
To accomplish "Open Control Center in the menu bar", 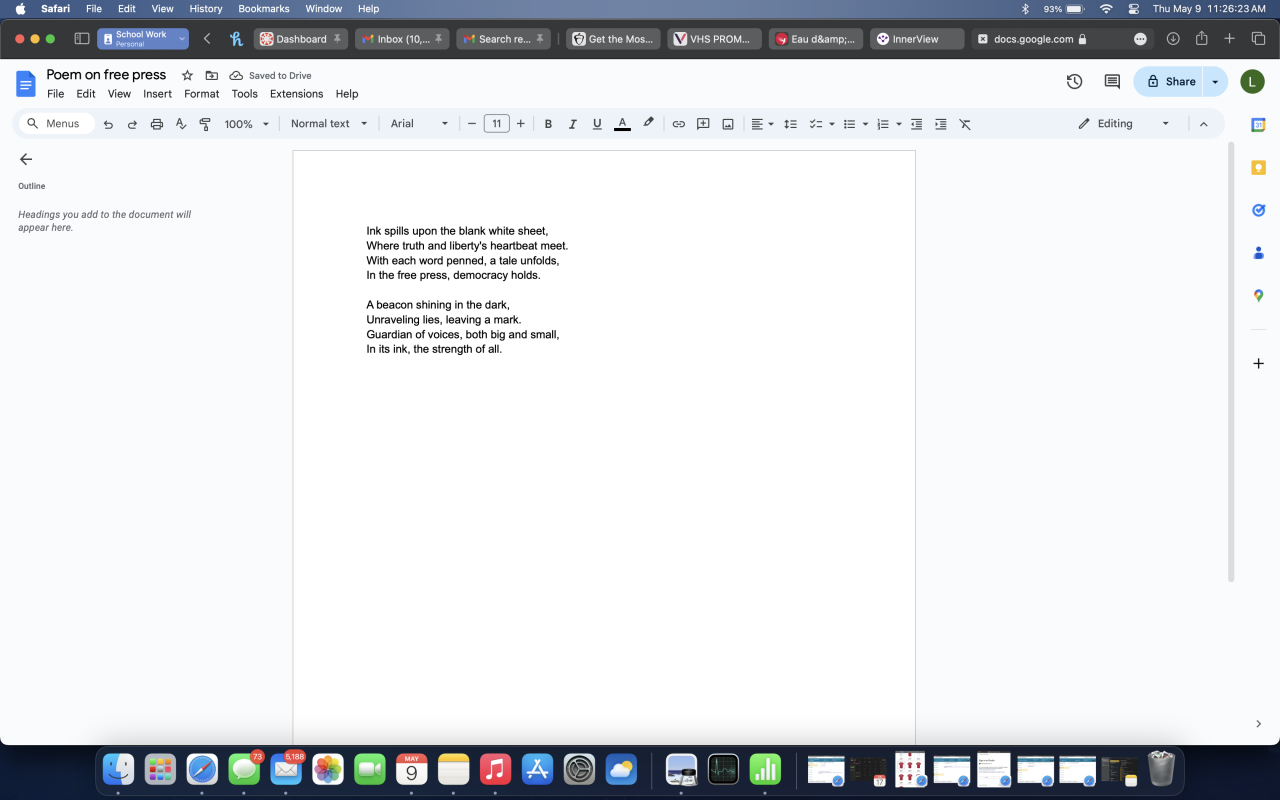I will point(1133,8).
